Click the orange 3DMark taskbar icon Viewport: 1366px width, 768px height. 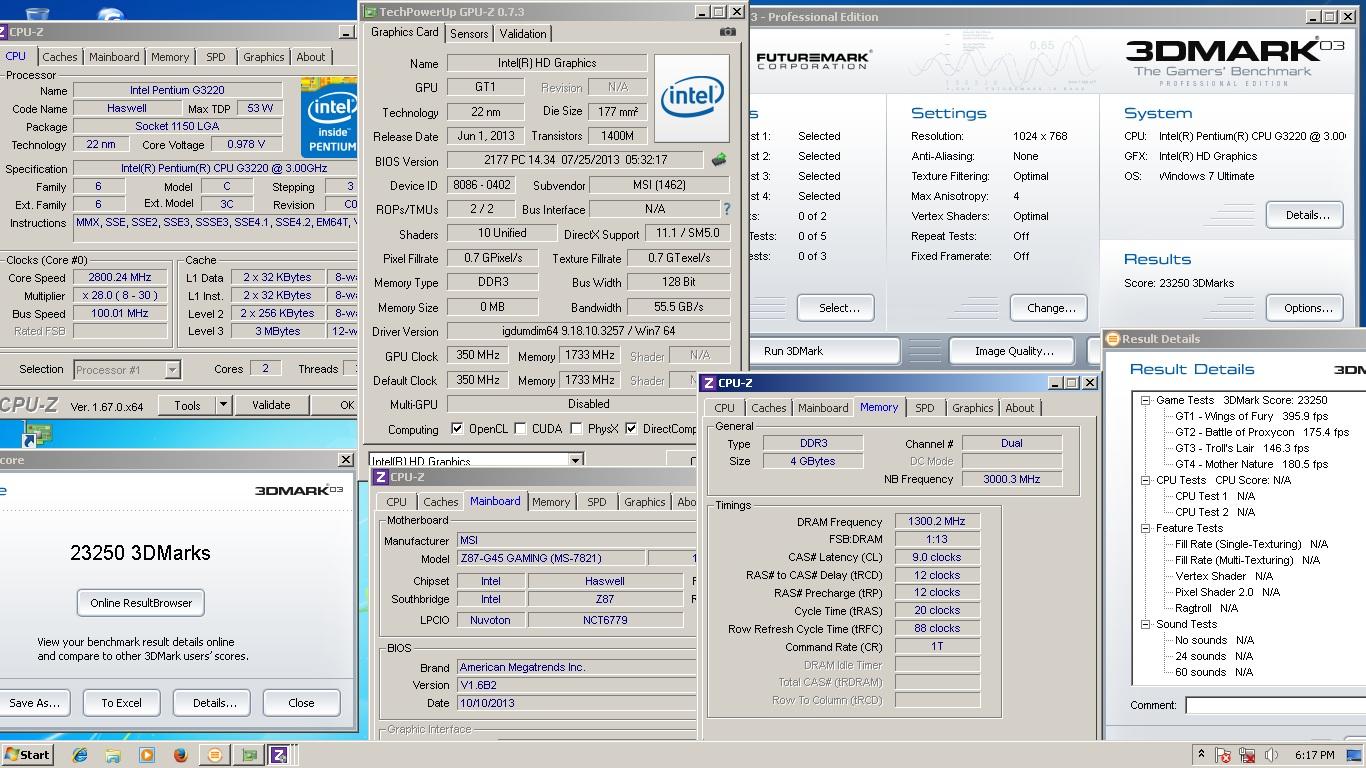(214, 755)
